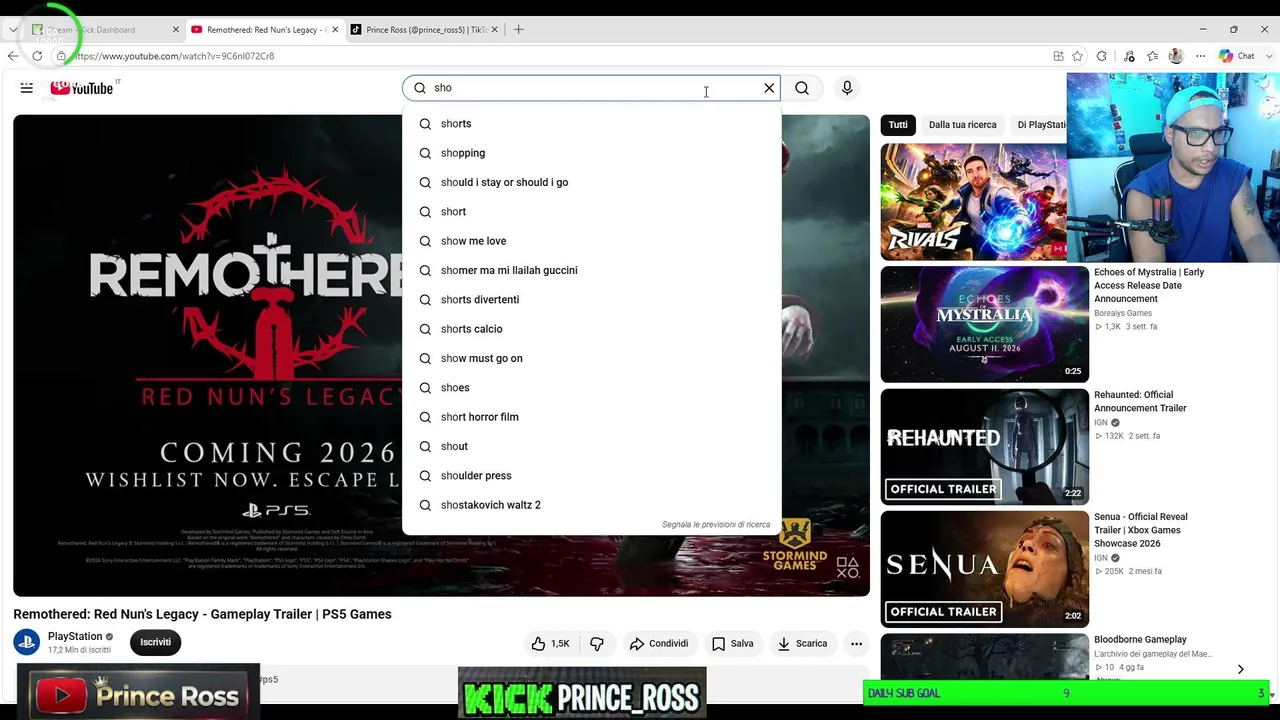1280x720 pixels.
Task: Pick "should i stay or should i go" suggestion
Action: [x=591, y=182]
